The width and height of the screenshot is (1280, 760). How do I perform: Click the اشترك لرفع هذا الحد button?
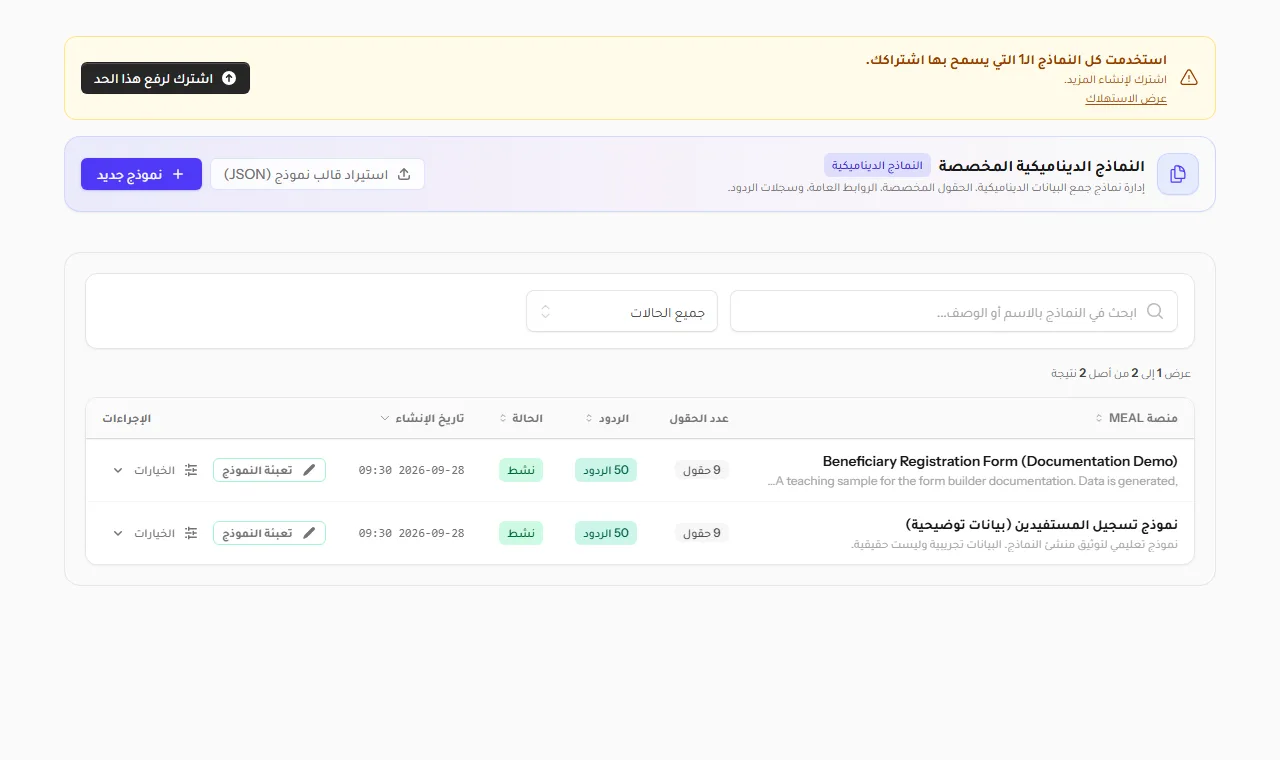[x=165, y=78]
